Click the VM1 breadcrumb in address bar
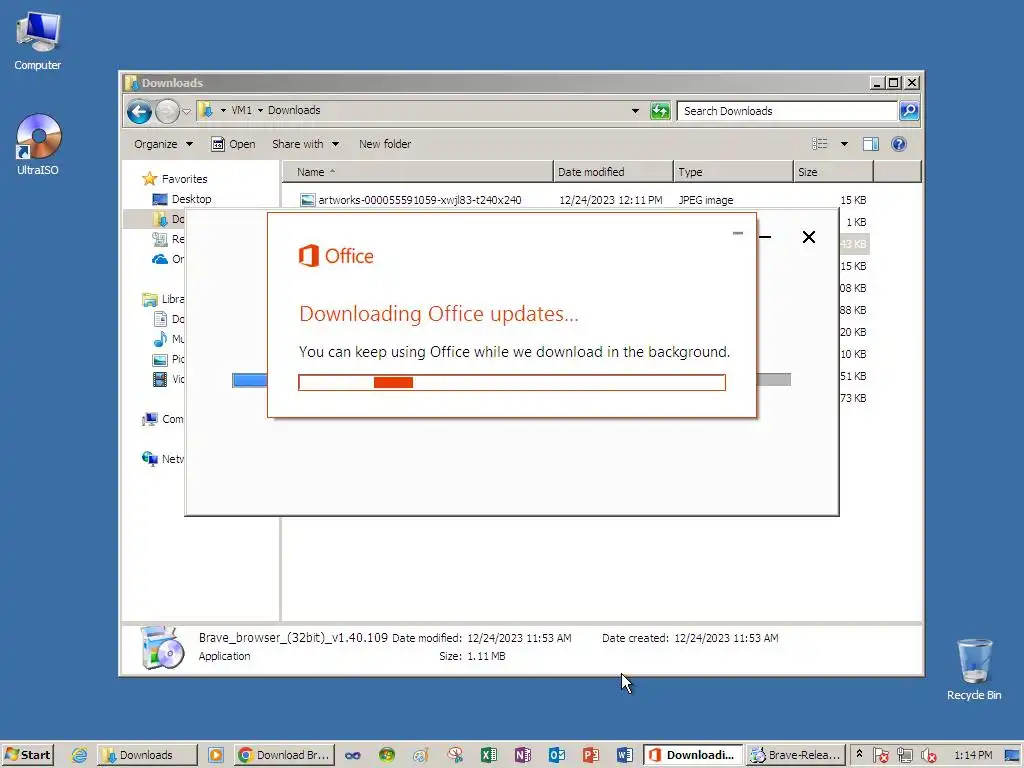This screenshot has width=1024, height=768. pos(241,110)
